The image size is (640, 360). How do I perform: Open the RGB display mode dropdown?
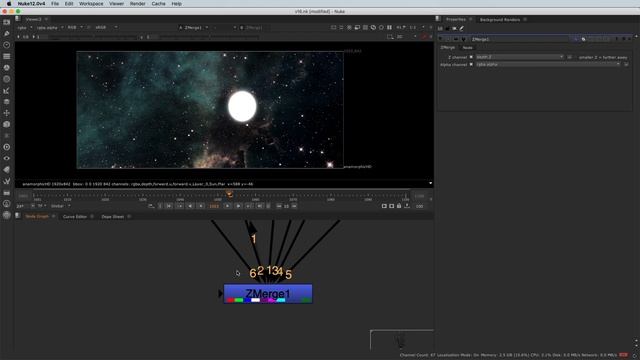[x=75, y=27]
